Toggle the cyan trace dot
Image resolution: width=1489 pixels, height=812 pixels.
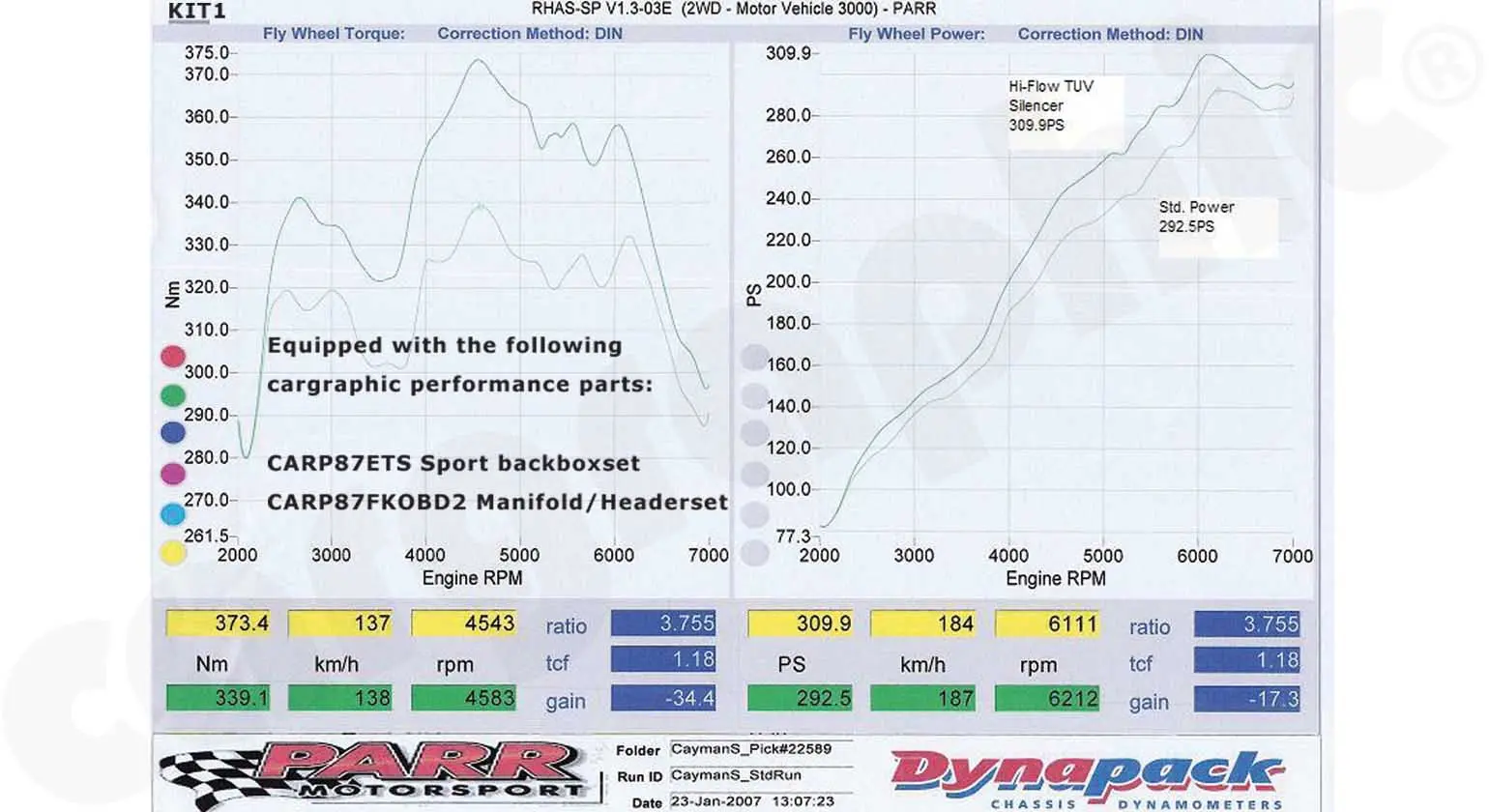point(172,510)
